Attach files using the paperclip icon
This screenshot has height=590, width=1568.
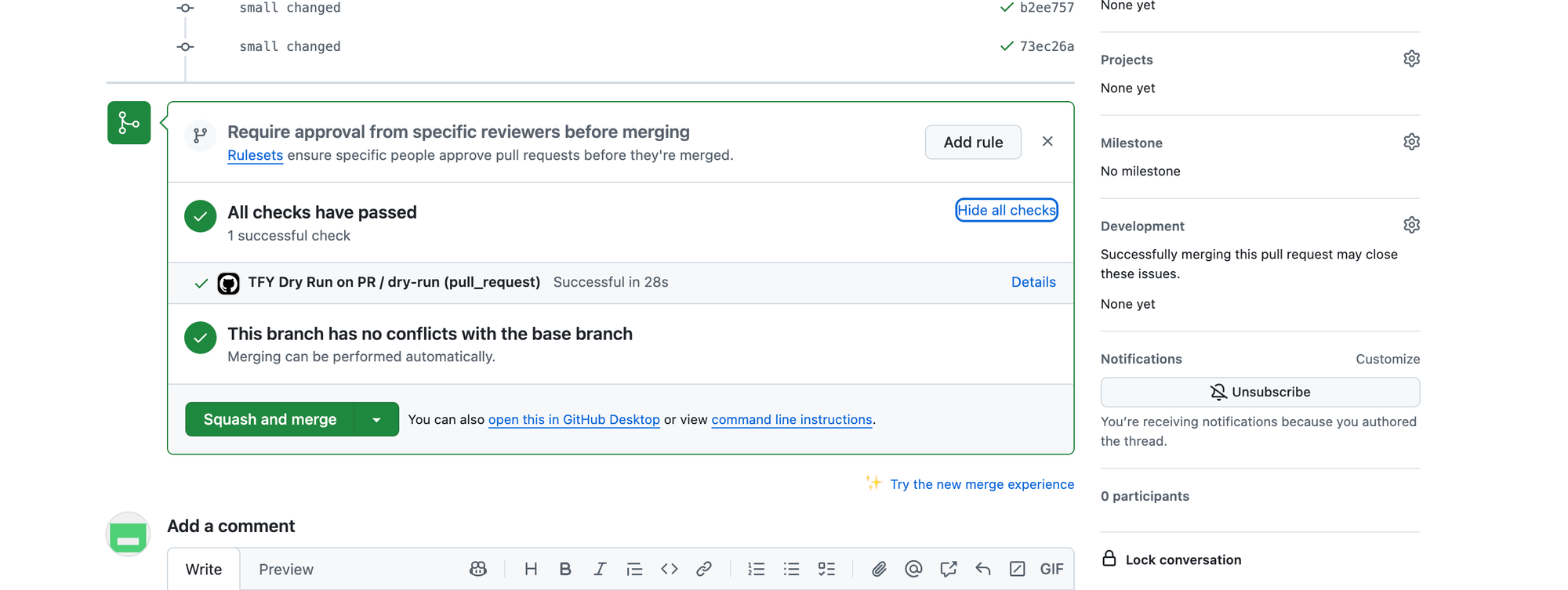(879, 569)
